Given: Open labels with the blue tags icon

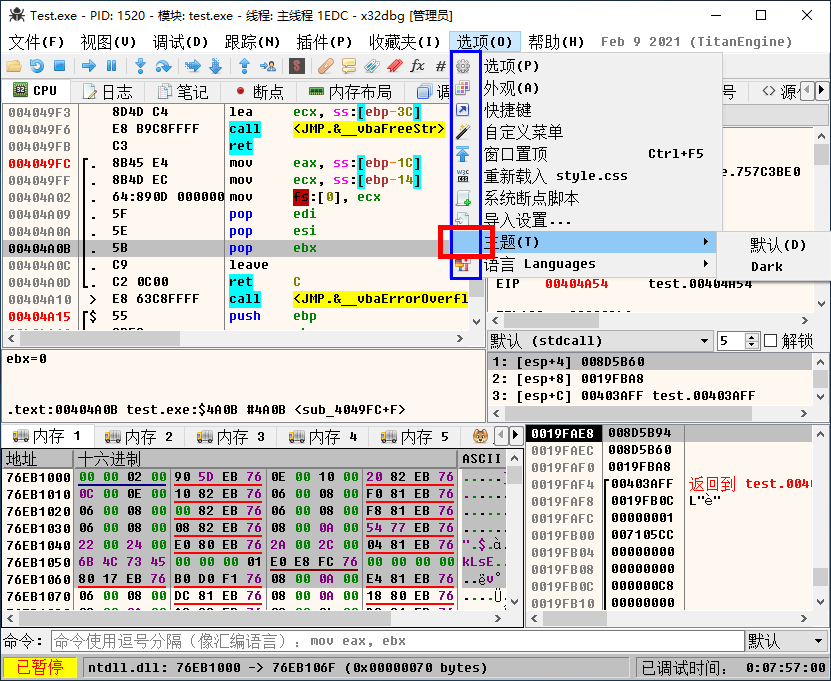Looking at the screenshot, I should 372,66.
